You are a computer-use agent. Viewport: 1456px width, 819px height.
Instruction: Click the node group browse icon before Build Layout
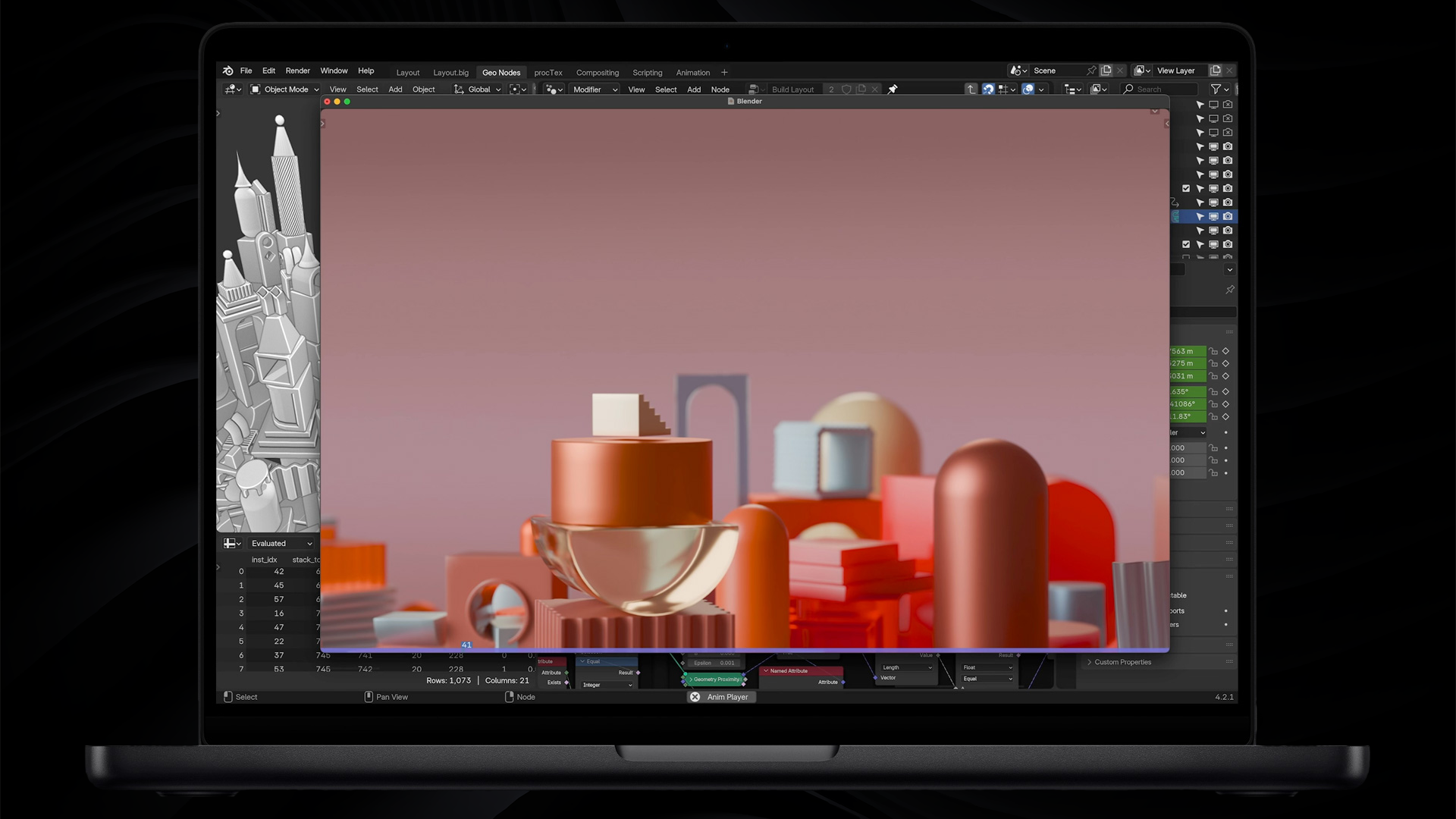coord(756,89)
